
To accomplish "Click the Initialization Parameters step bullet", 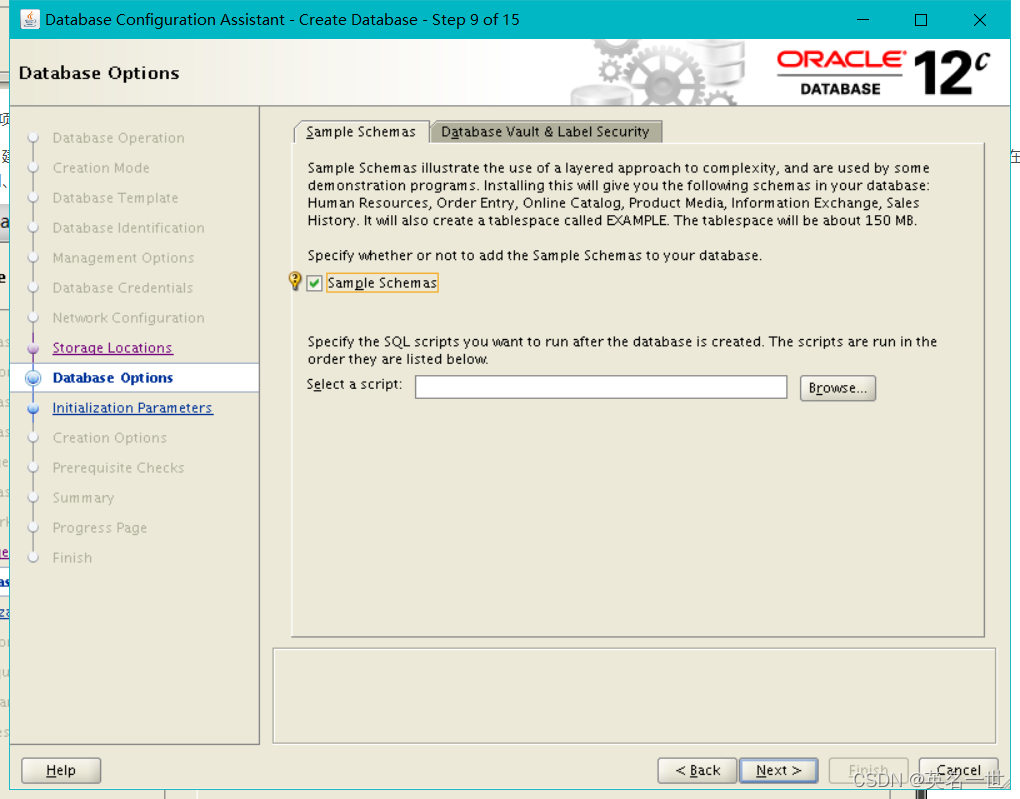I will click(x=34, y=408).
